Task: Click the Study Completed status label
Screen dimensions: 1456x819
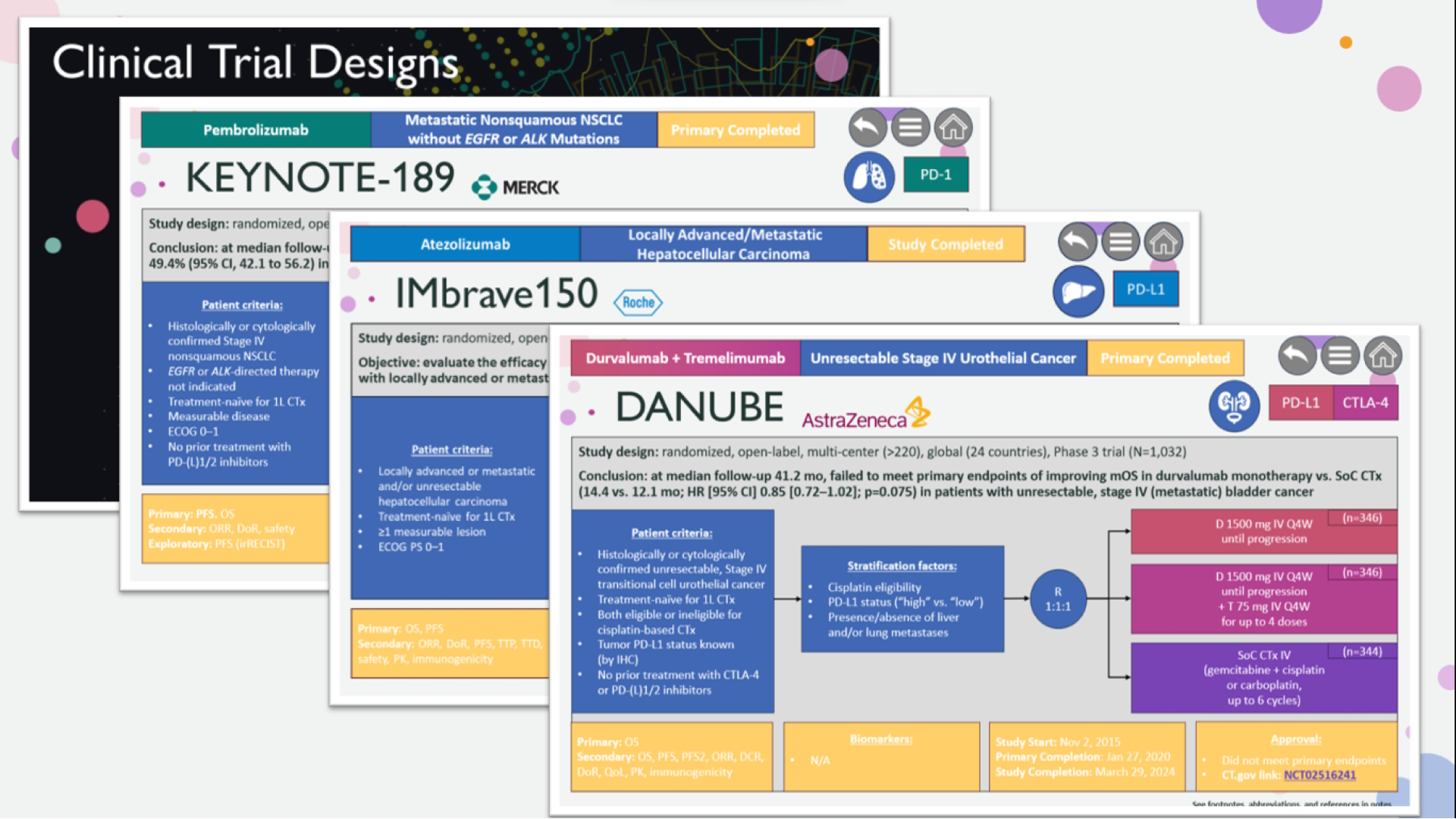Action: (945, 244)
